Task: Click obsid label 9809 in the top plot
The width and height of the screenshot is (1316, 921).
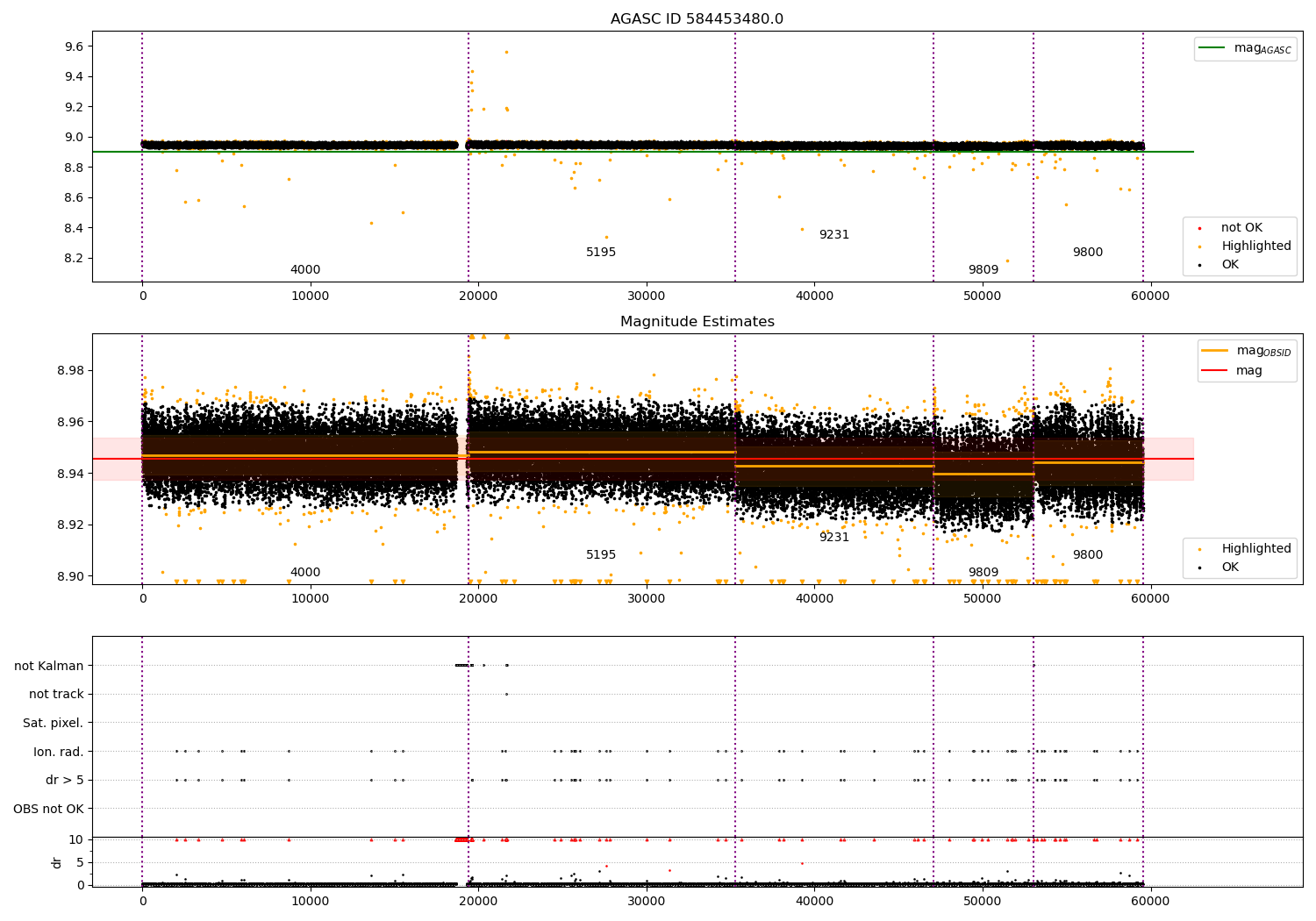Action: pos(983,270)
